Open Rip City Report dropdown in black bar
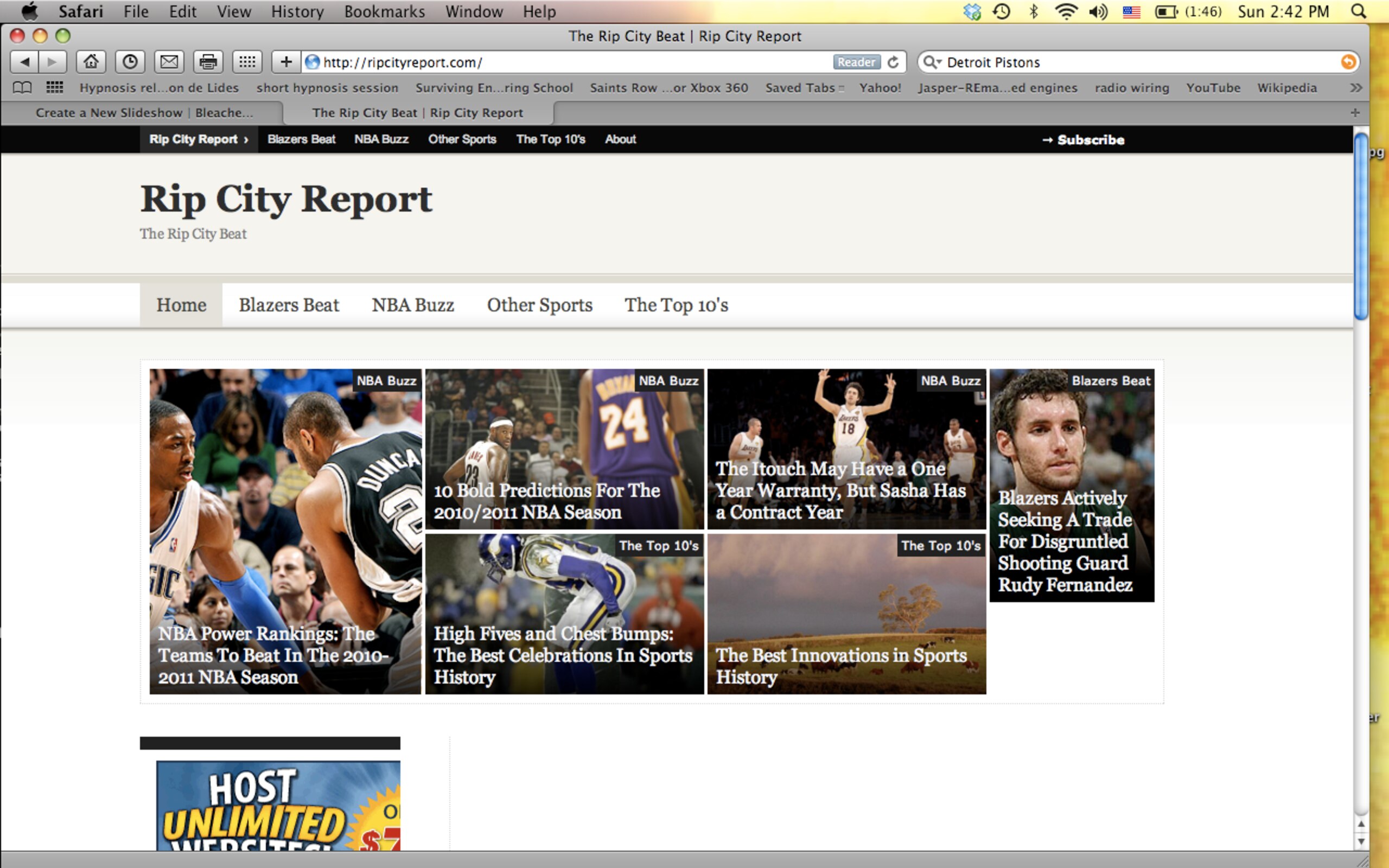1389x868 pixels. [x=199, y=139]
